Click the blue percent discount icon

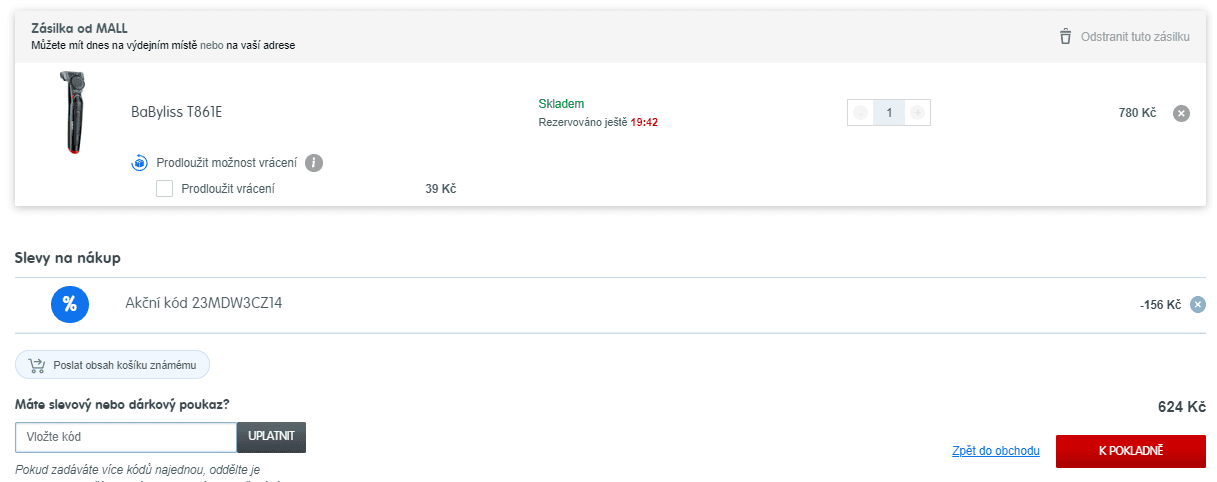click(70, 305)
